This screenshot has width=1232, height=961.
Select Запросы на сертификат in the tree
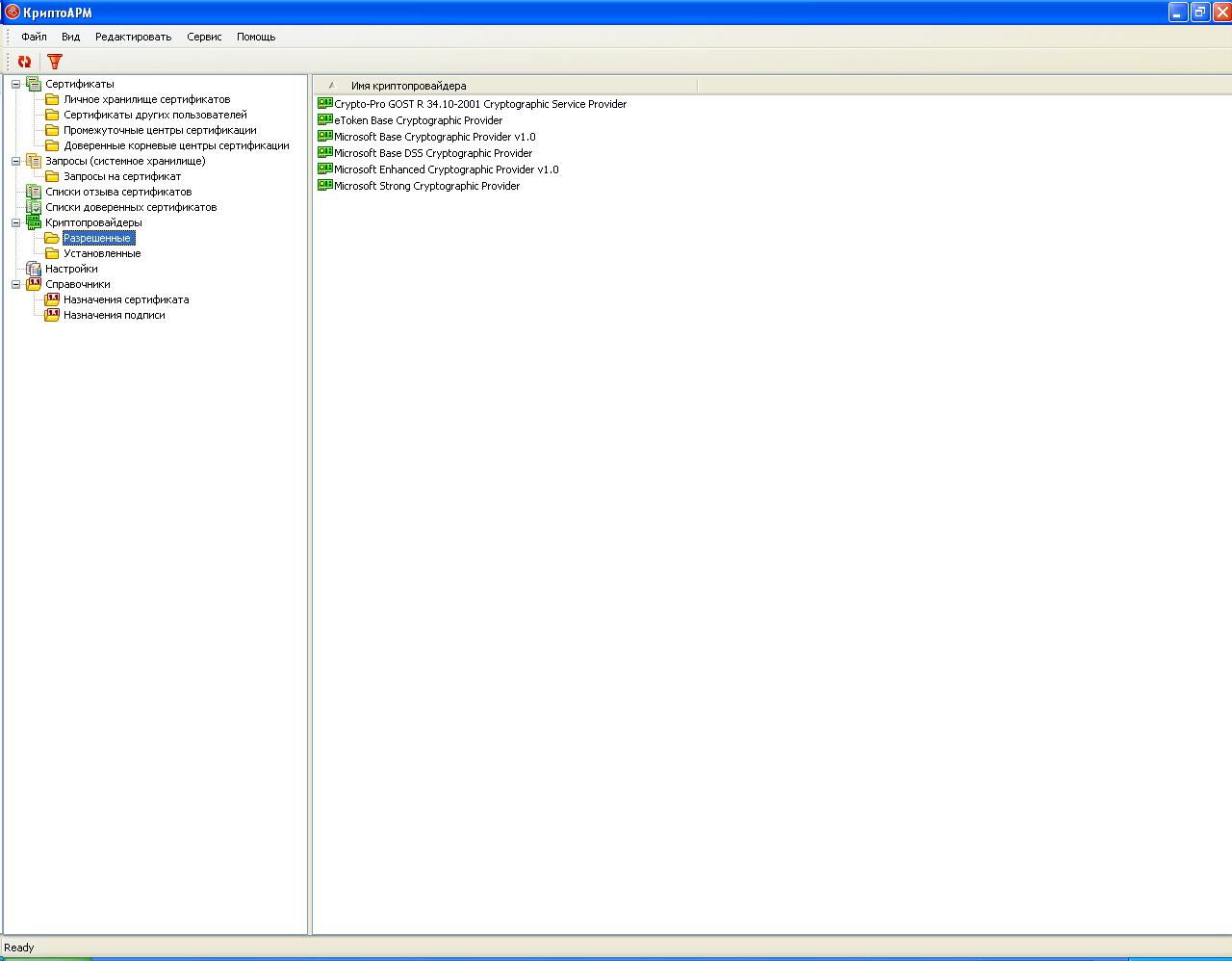[122, 176]
